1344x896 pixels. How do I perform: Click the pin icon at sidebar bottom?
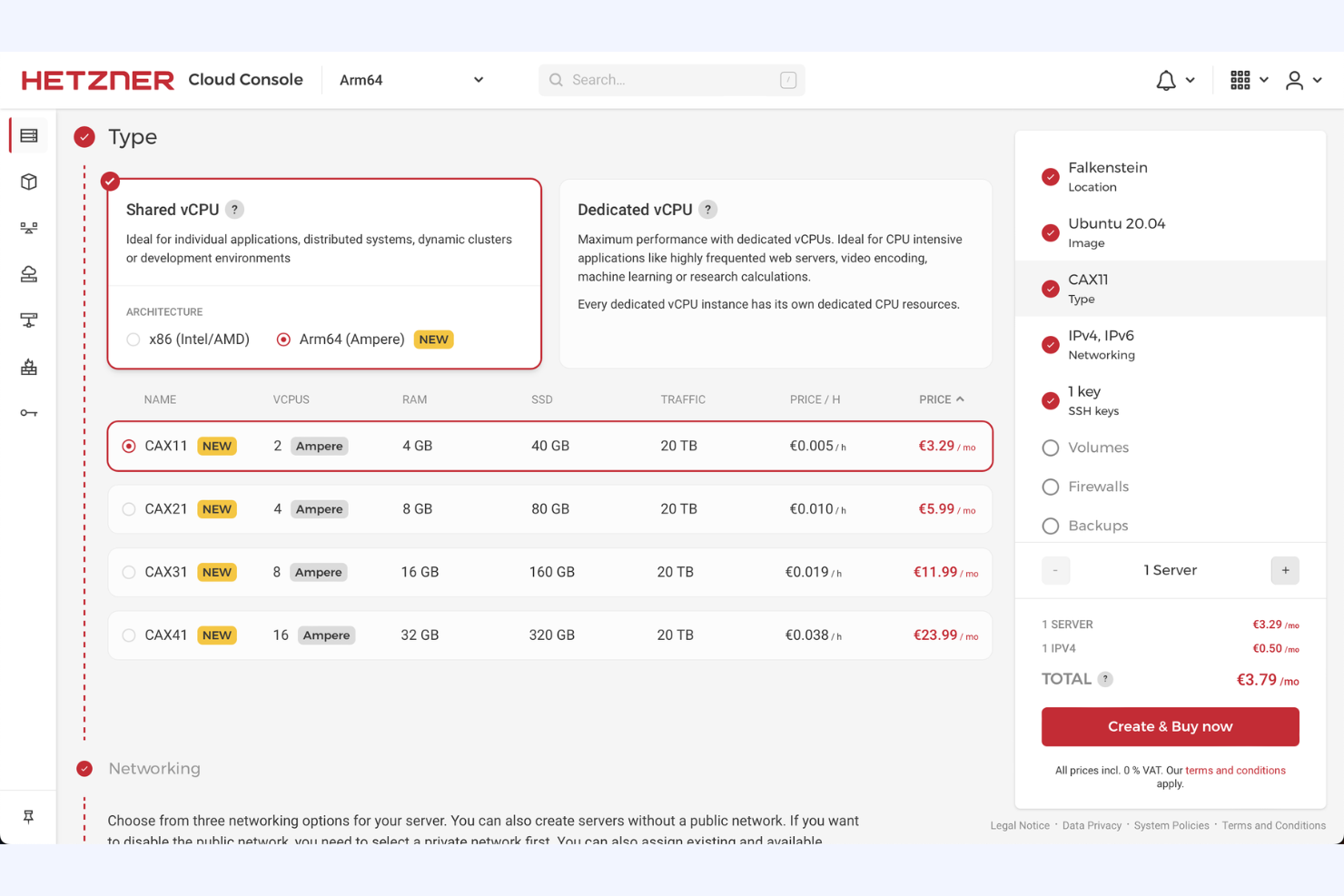point(28,816)
